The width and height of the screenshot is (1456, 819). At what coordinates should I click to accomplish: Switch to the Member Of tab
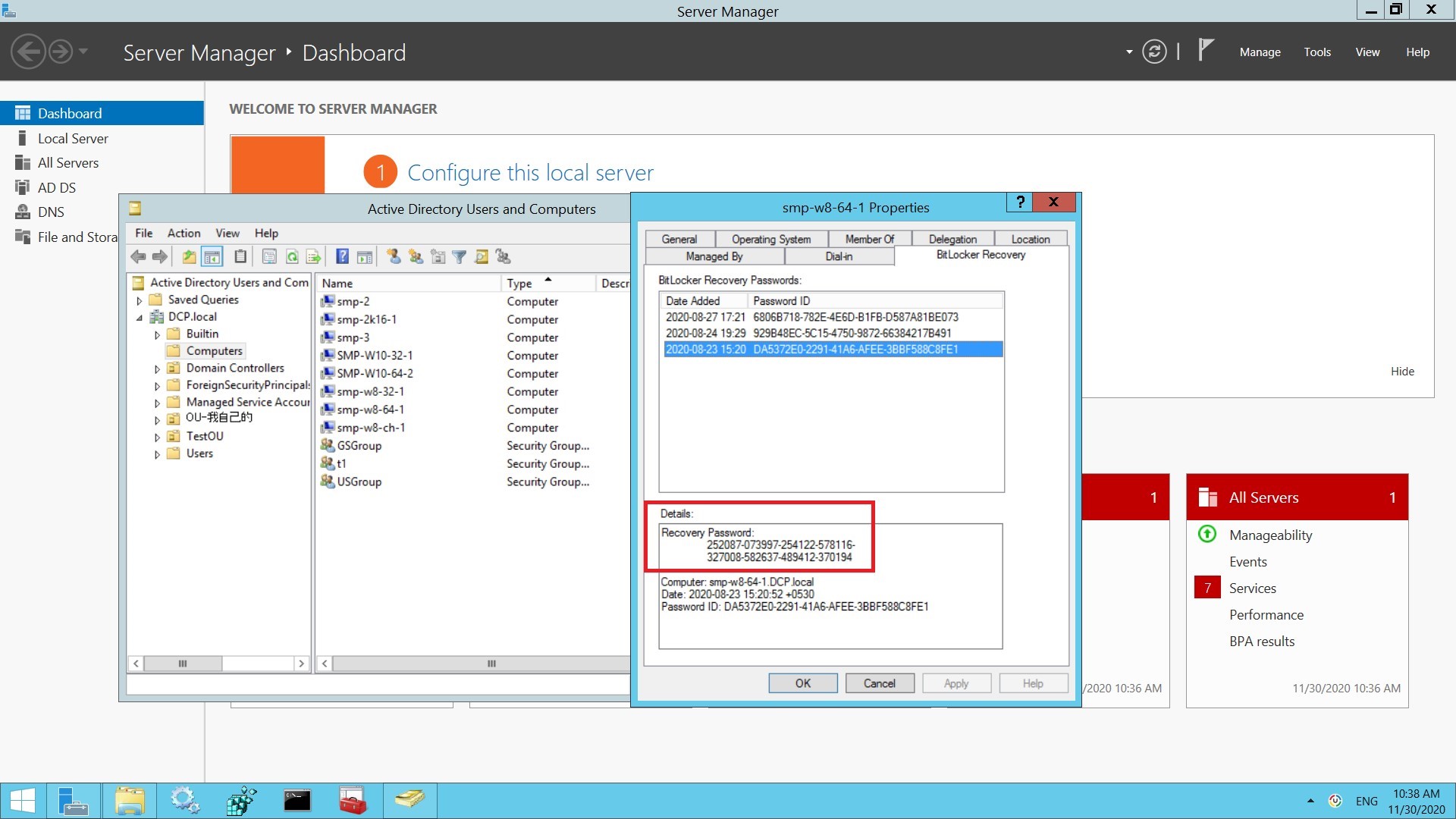point(870,239)
